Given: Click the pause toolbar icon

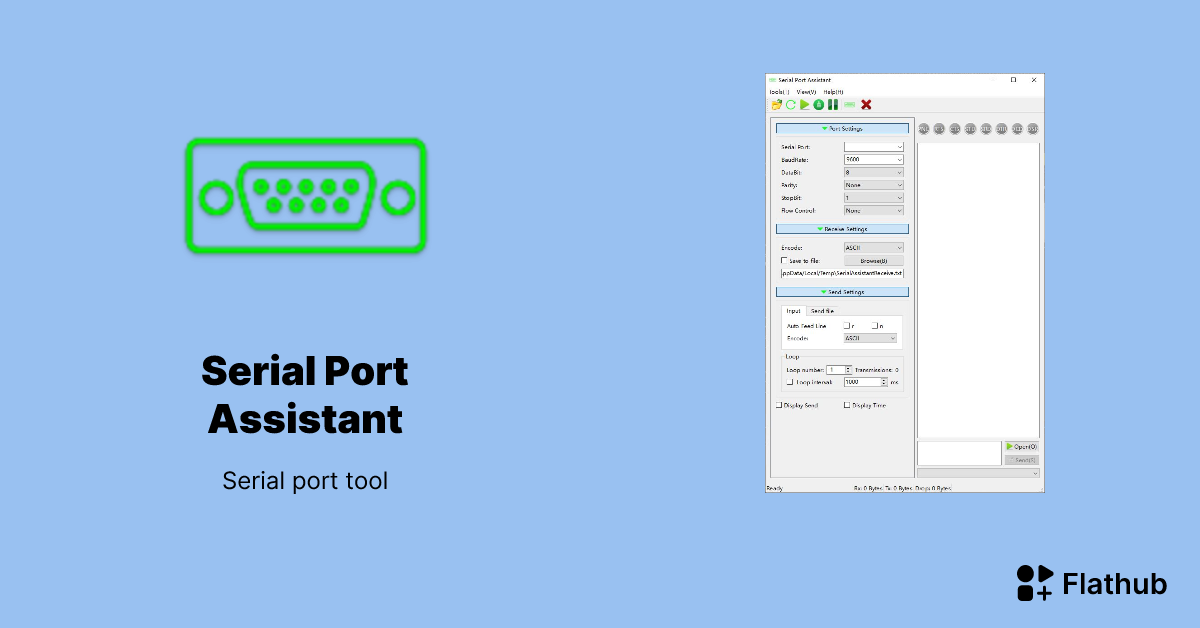Looking at the screenshot, I should tap(832, 105).
